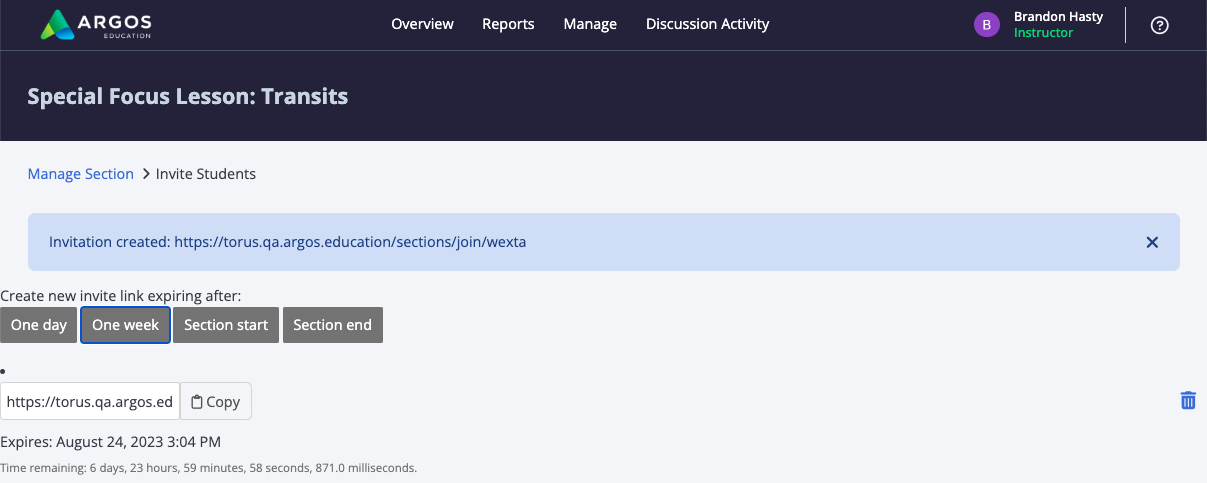Click the purple B user avatar

tap(987, 25)
